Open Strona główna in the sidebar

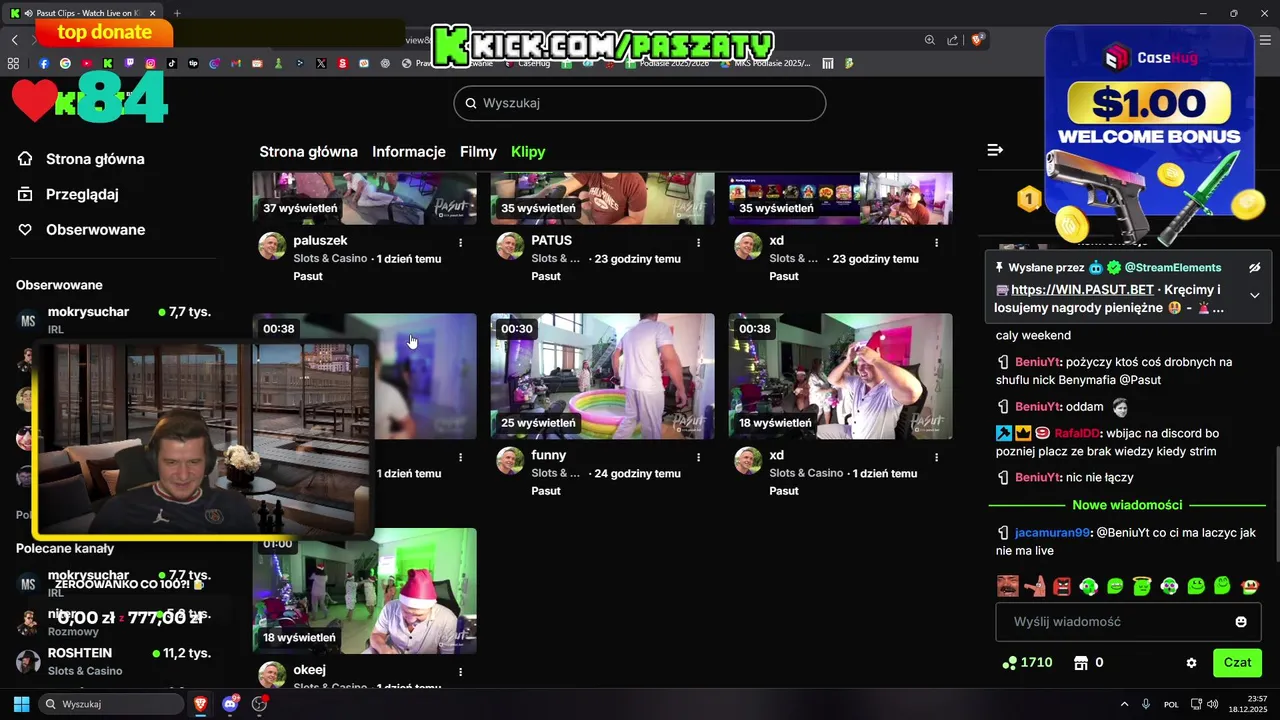coord(82,159)
